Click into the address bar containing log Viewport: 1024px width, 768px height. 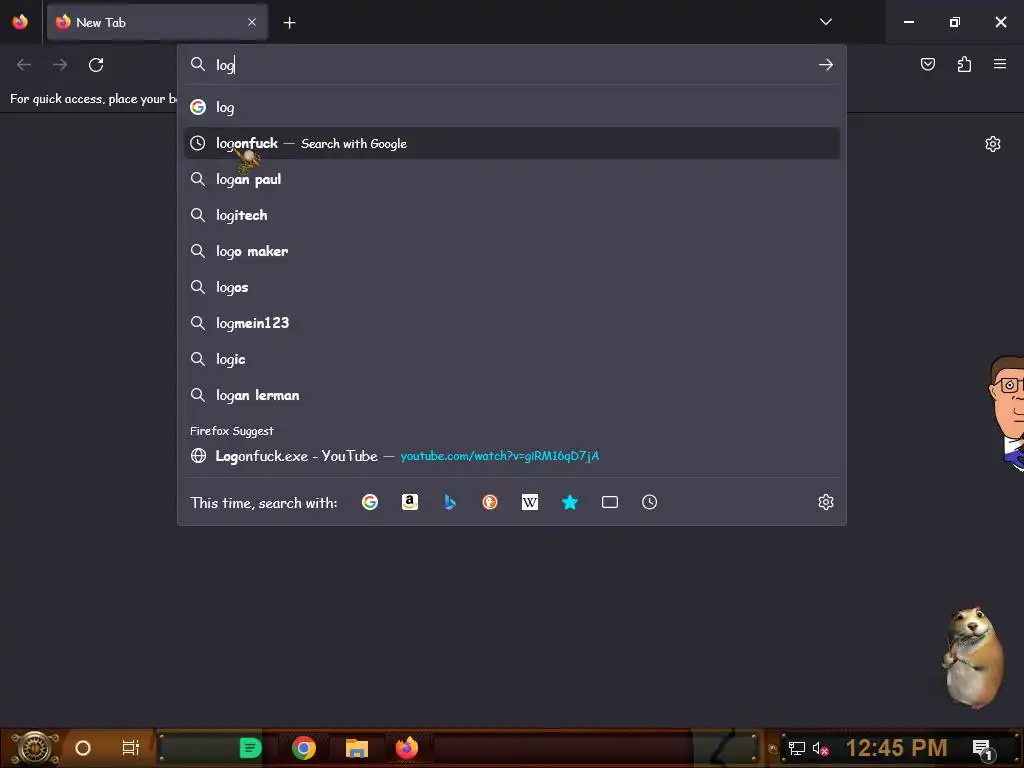click(512, 65)
